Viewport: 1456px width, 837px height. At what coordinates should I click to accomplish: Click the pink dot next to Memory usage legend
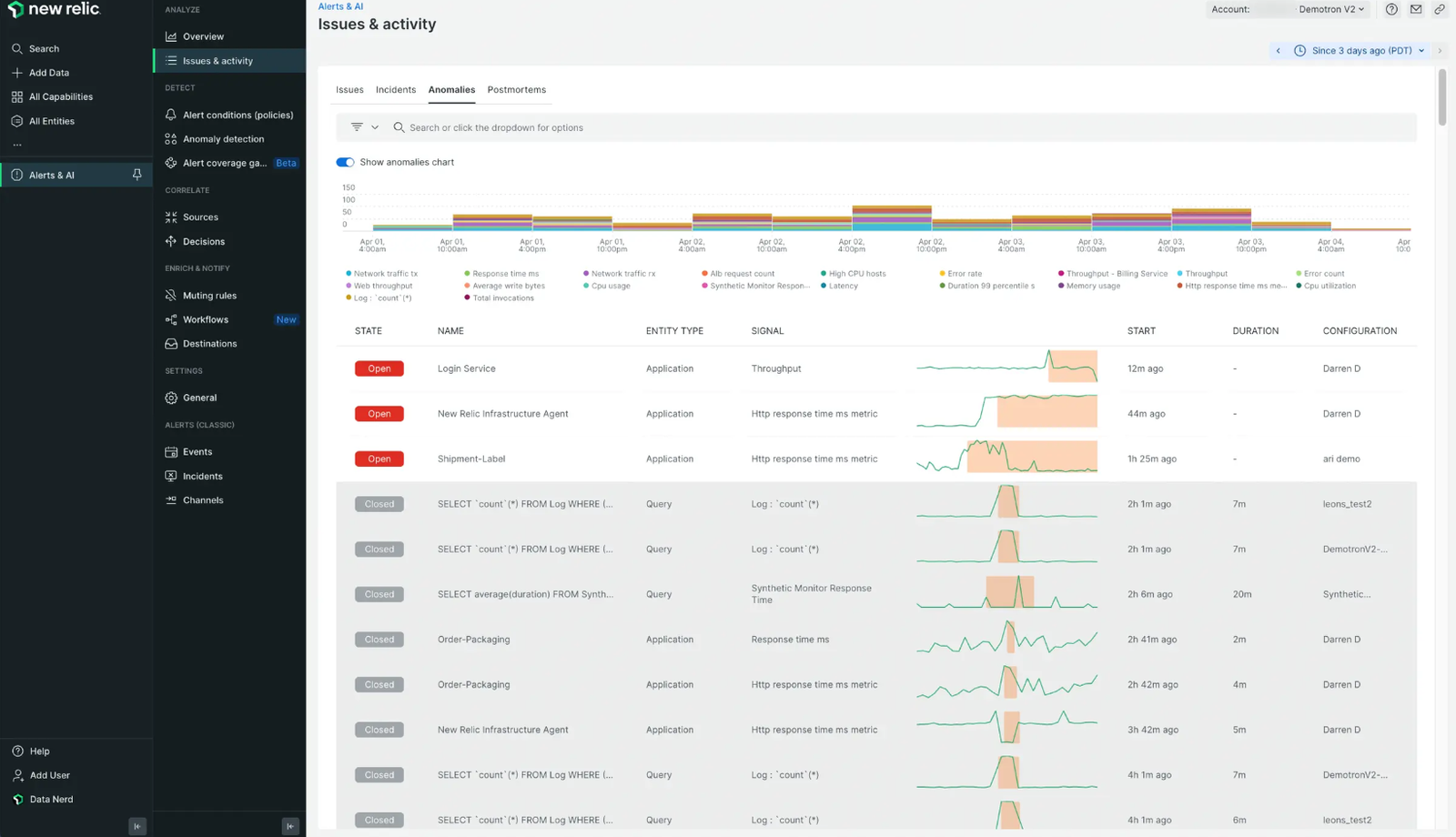click(1062, 286)
